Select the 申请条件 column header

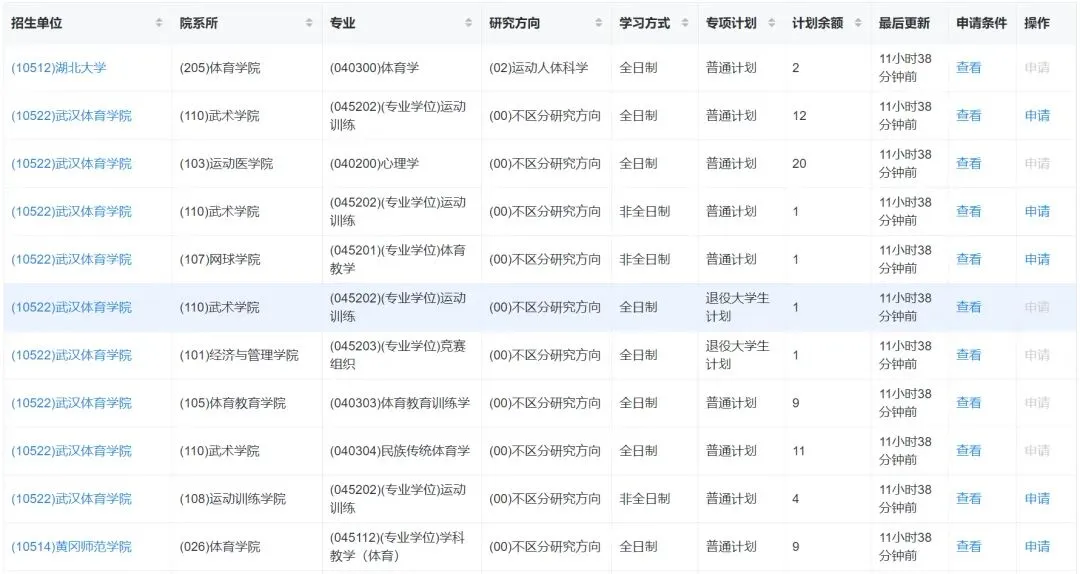(982, 23)
